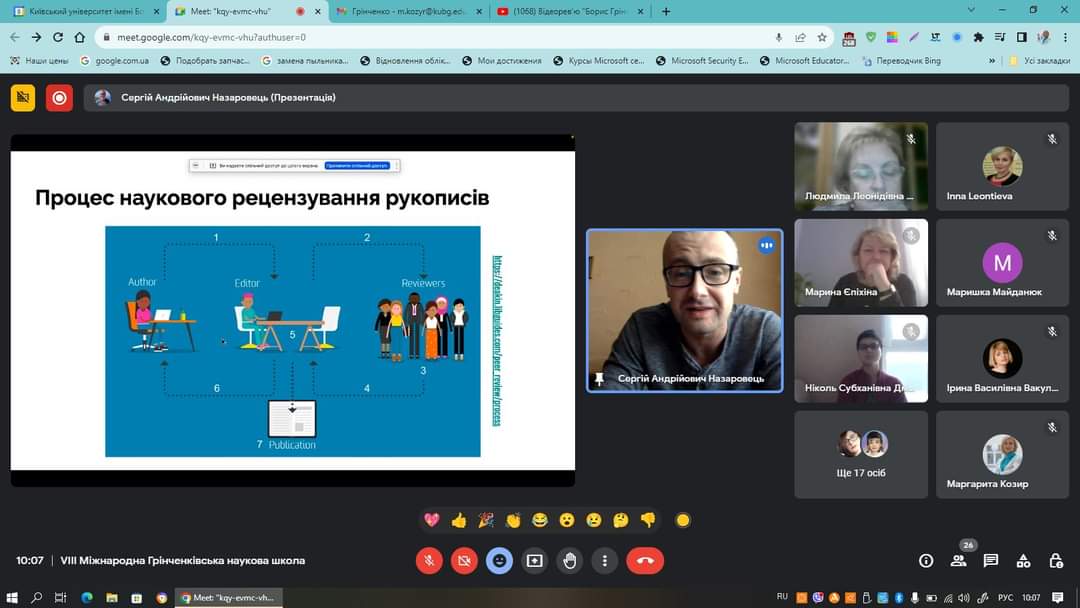
Task: Expand the hidden bookmarks chevron in bookmarks bar
Action: [x=992, y=60]
